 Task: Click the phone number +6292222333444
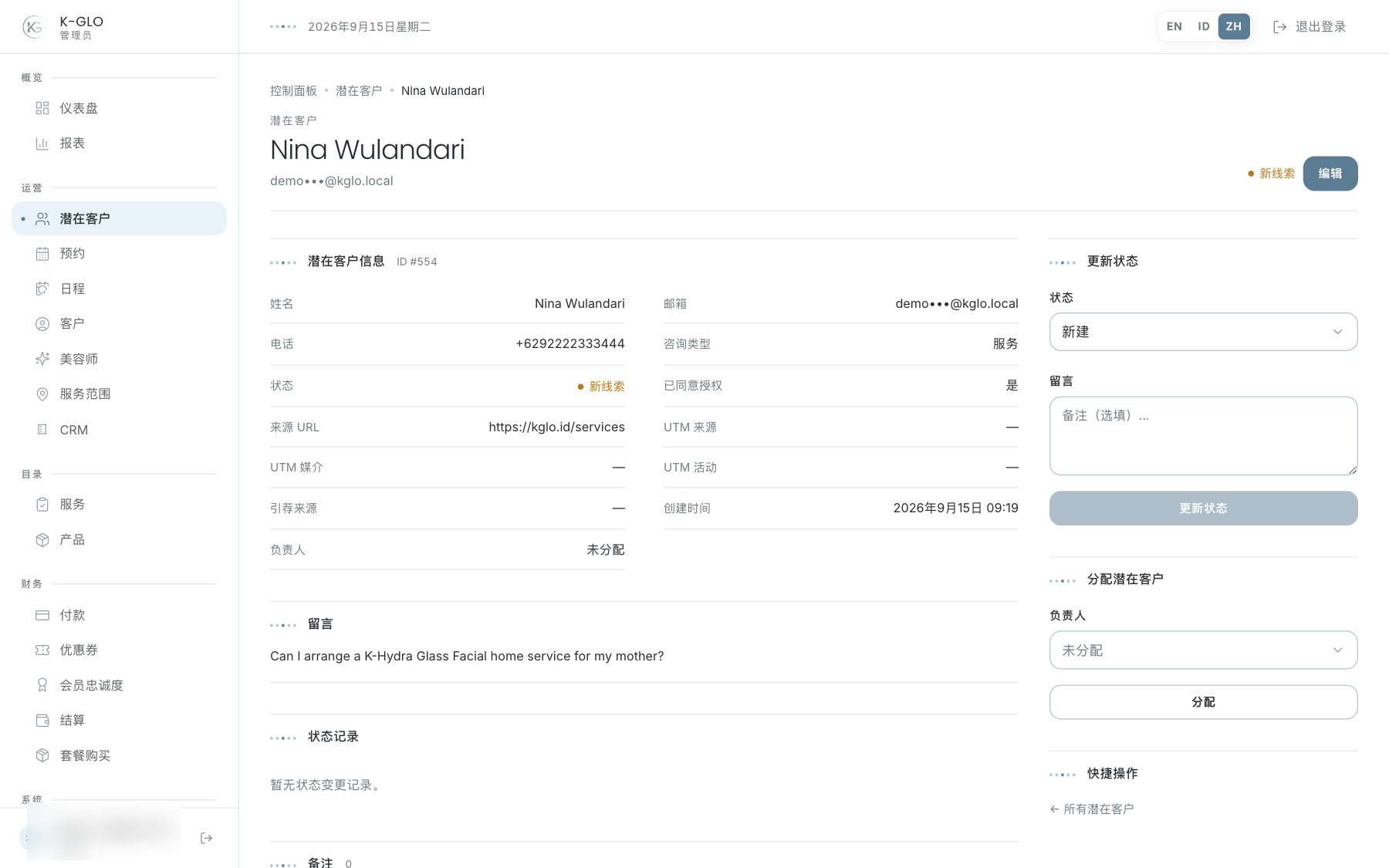point(570,344)
